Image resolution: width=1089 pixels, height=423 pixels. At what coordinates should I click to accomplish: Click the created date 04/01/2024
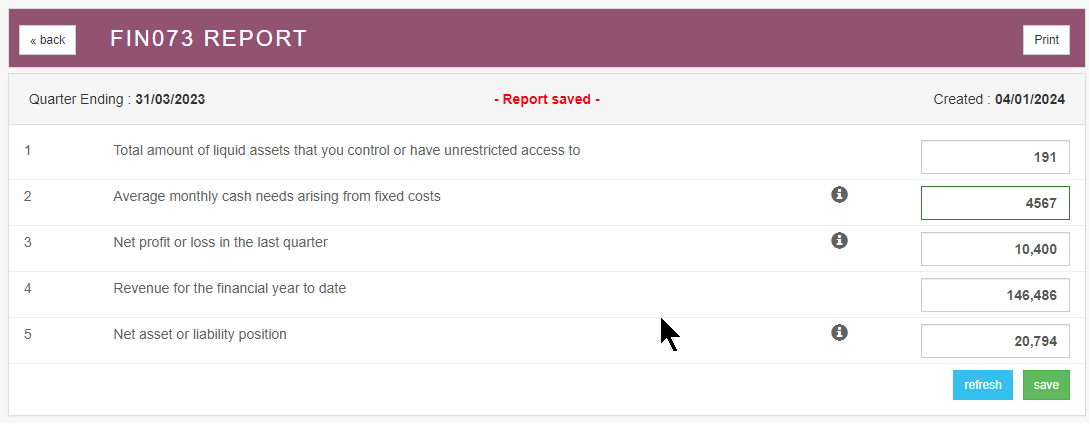point(1030,99)
